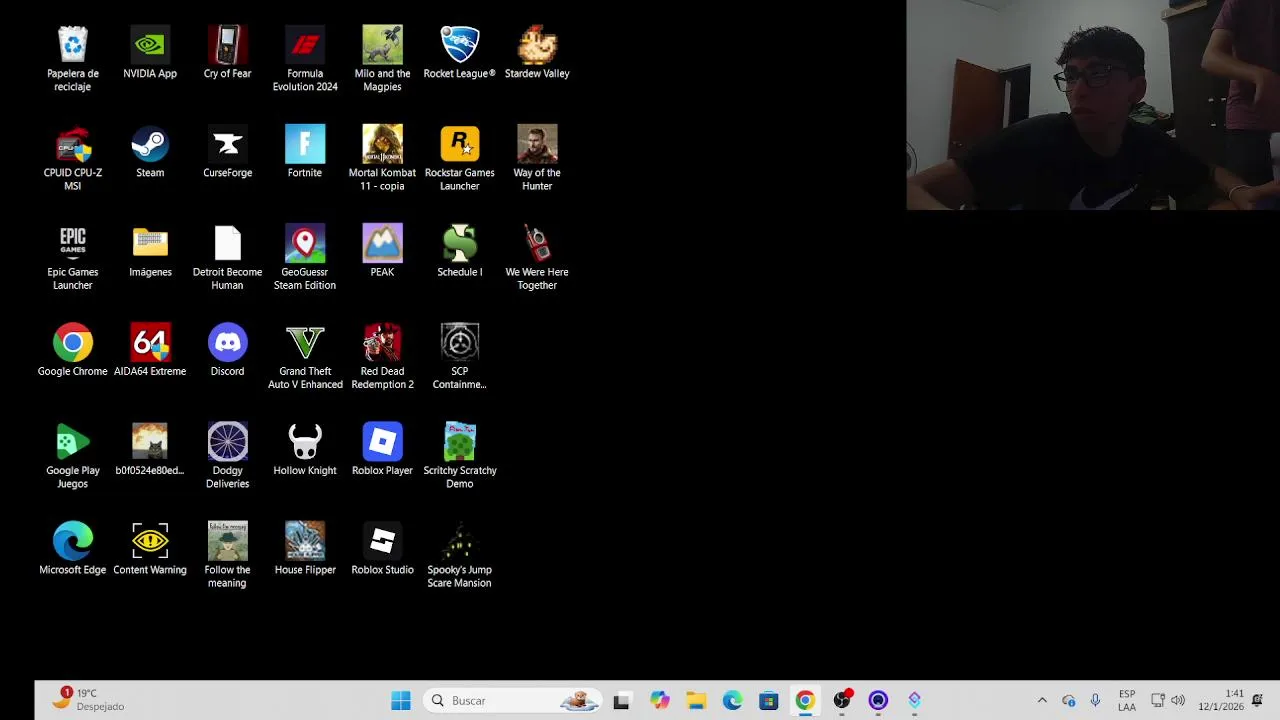Image resolution: width=1280 pixels, height=720 pixels.
Task: Click the Formula Evolution 2024 icon
Action: coord(305,58)
